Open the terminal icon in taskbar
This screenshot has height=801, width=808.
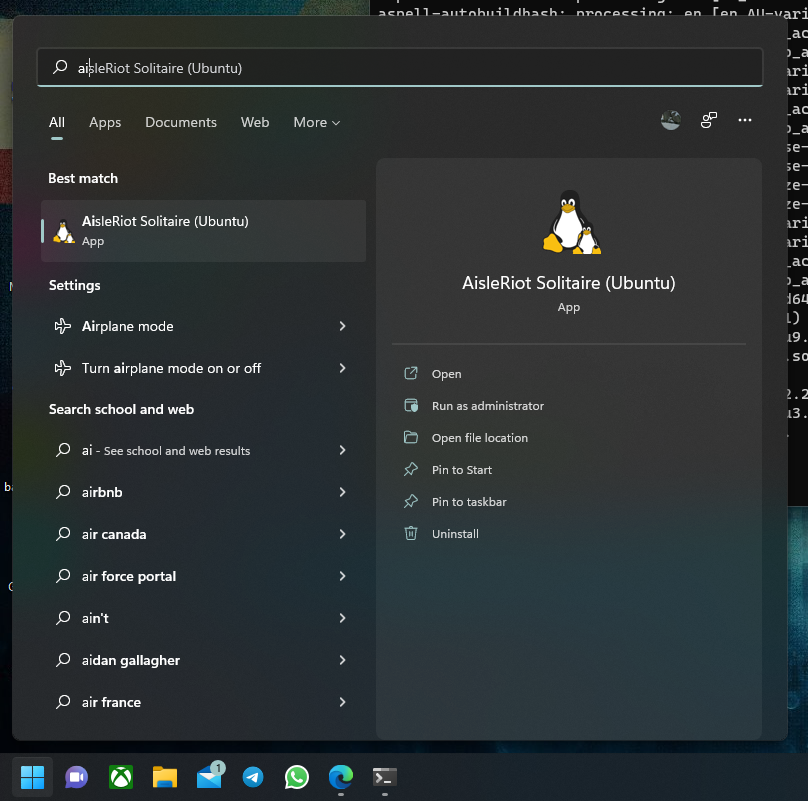tap(385, 777)
